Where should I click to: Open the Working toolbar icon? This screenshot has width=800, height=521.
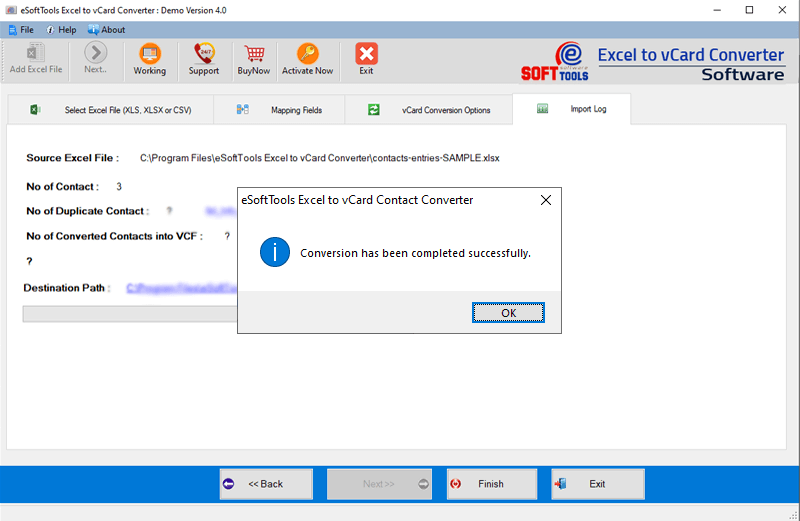point(149,60)
